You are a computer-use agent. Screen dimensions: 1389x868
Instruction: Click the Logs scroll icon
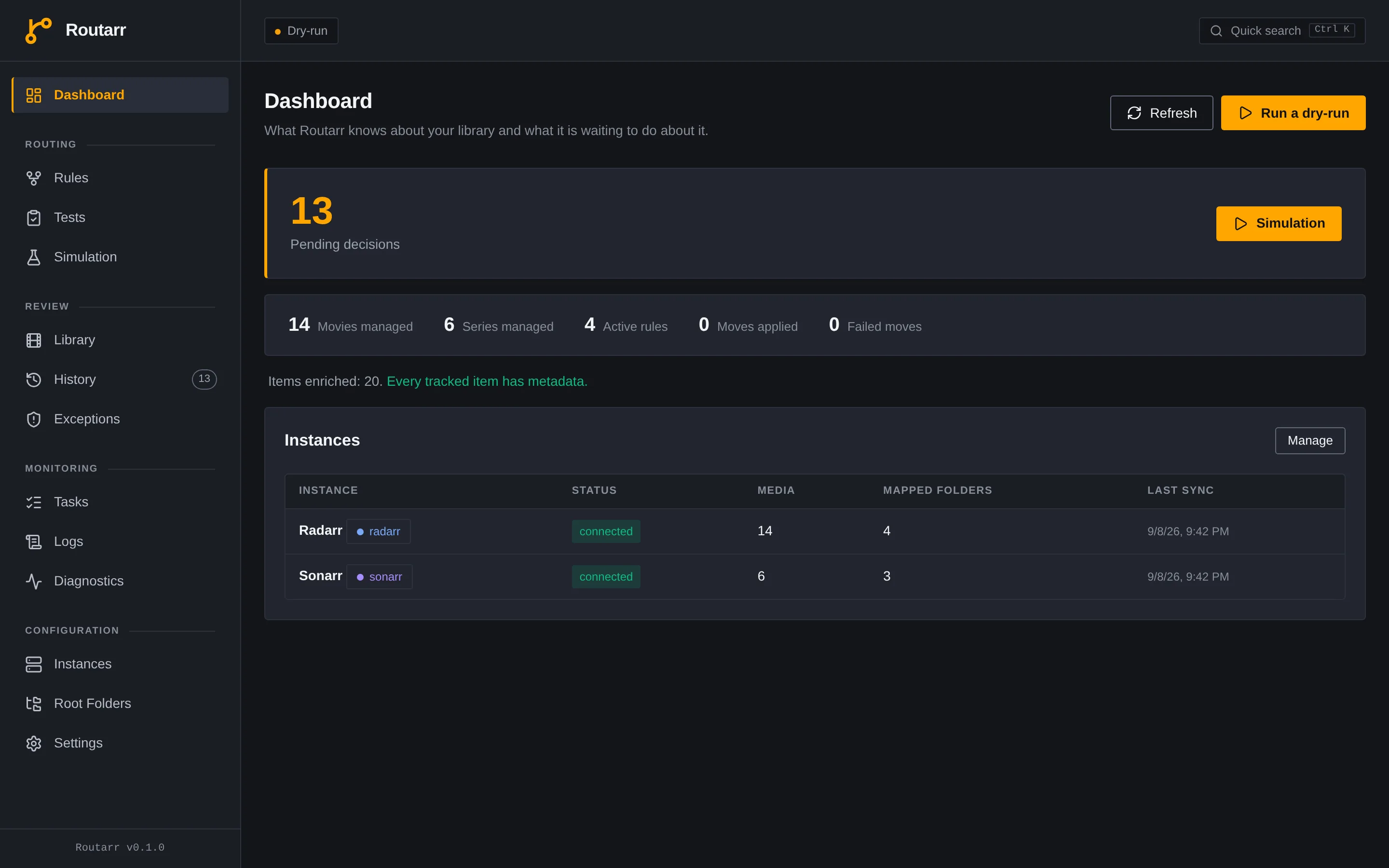click(x=34, y=542)
